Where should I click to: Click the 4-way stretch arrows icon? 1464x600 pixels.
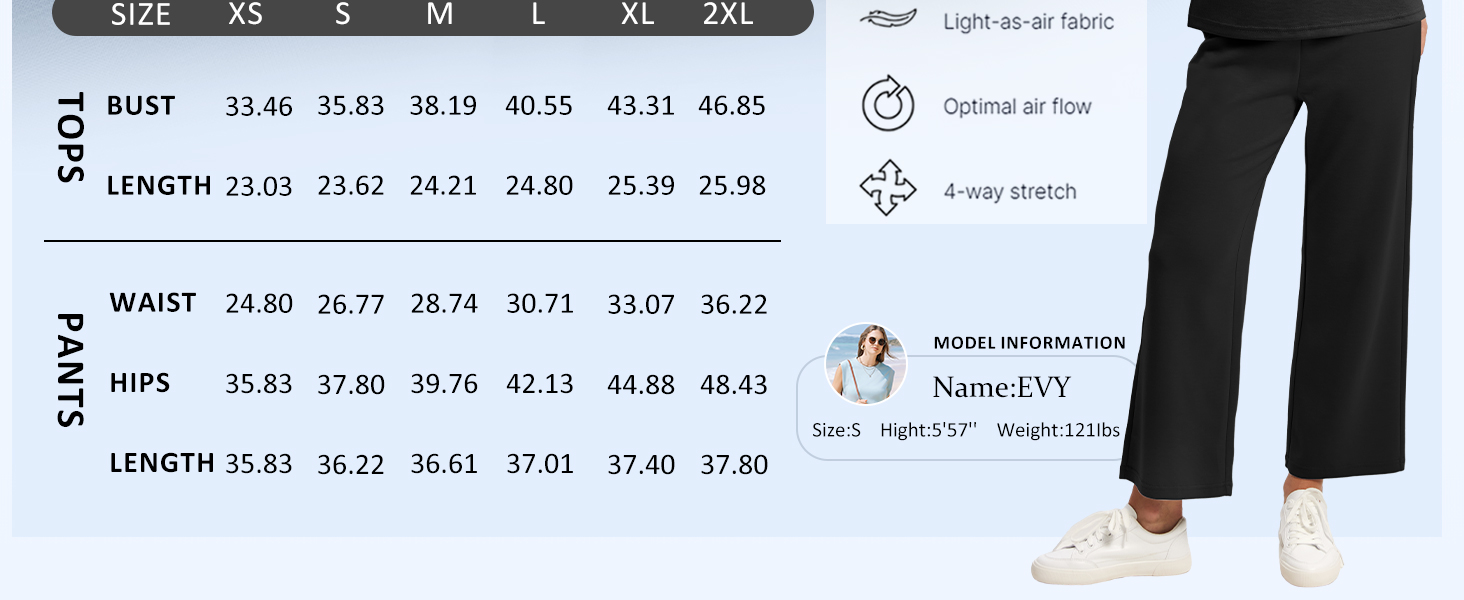tap(888, 187)
